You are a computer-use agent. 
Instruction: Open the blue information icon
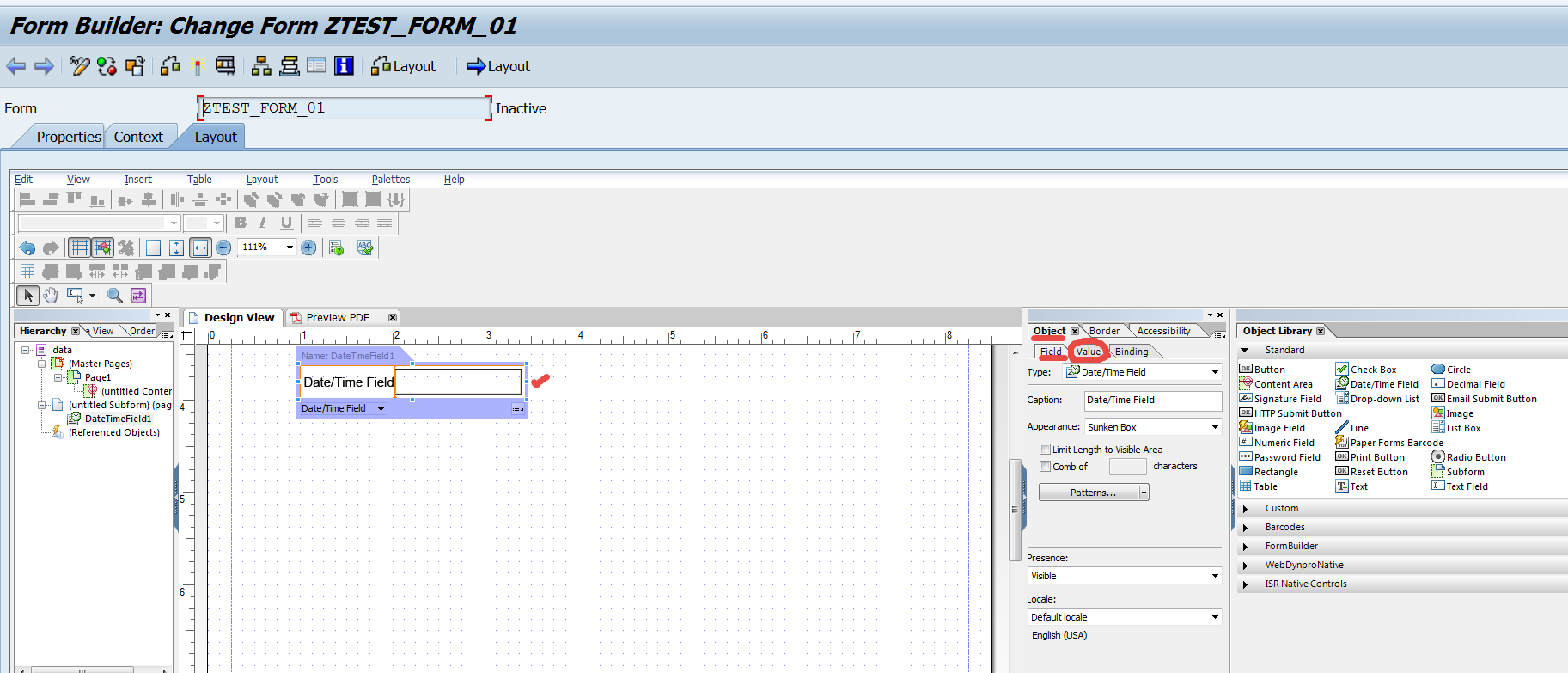pos(344,66)
